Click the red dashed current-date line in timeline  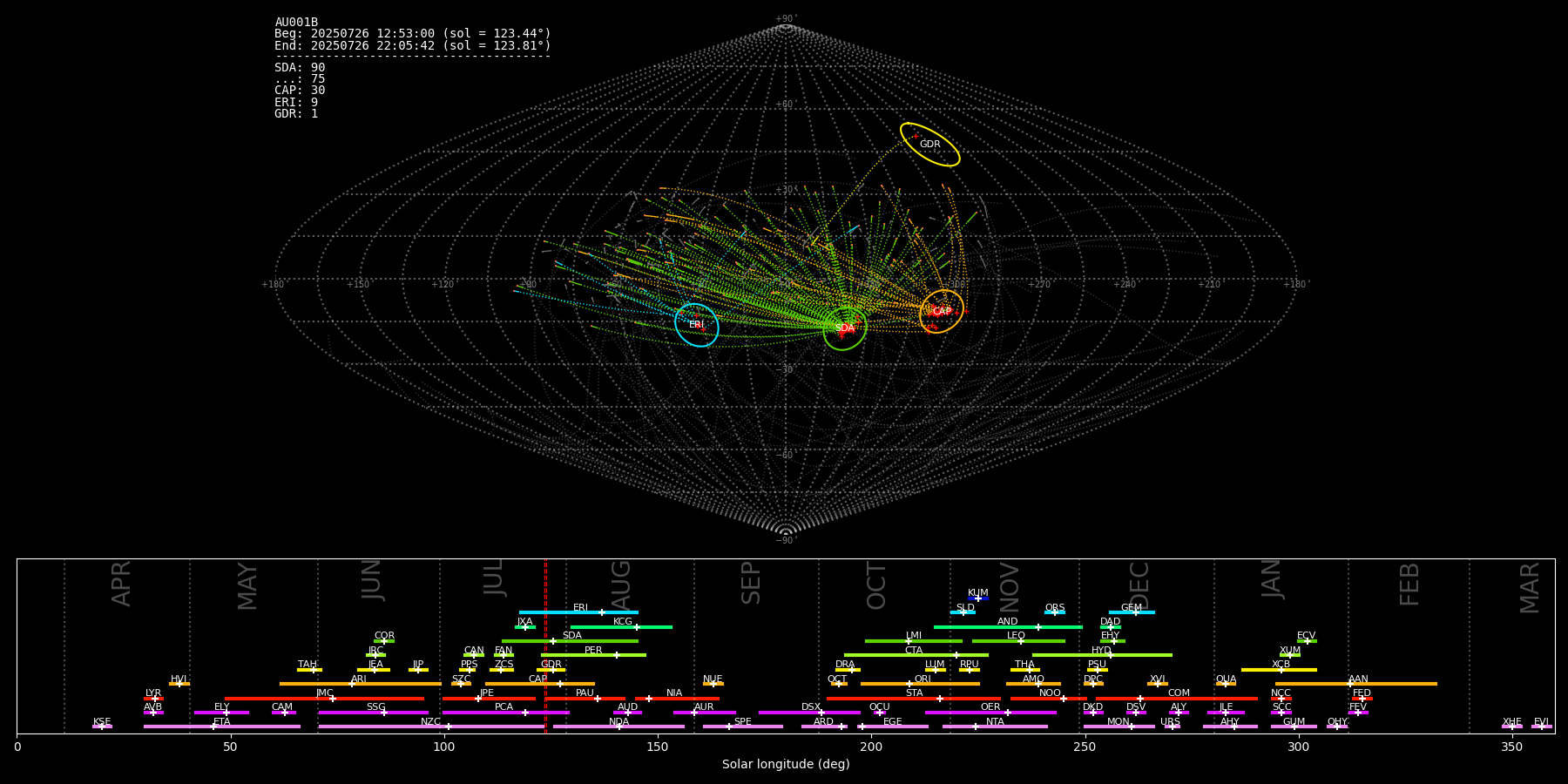[545, 645]
